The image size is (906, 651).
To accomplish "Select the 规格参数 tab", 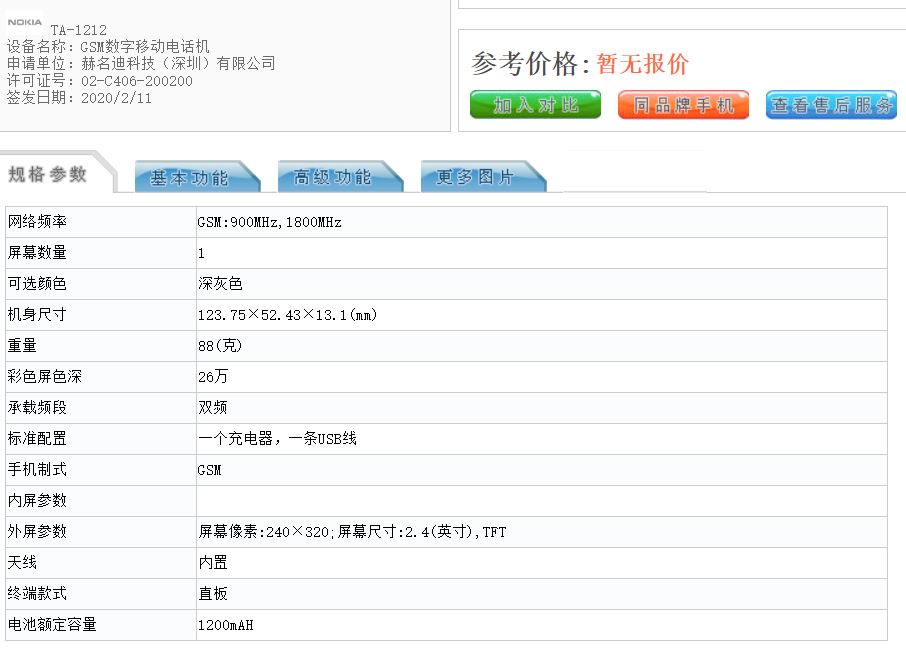I will [x=49, y=175].
